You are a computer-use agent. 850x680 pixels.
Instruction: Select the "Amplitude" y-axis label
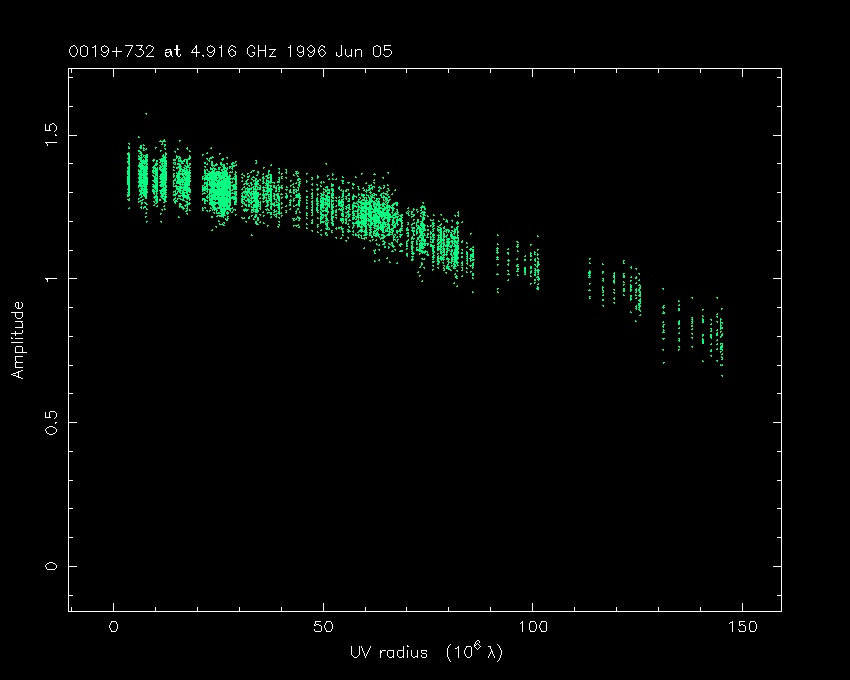click(x=18, y=342)
